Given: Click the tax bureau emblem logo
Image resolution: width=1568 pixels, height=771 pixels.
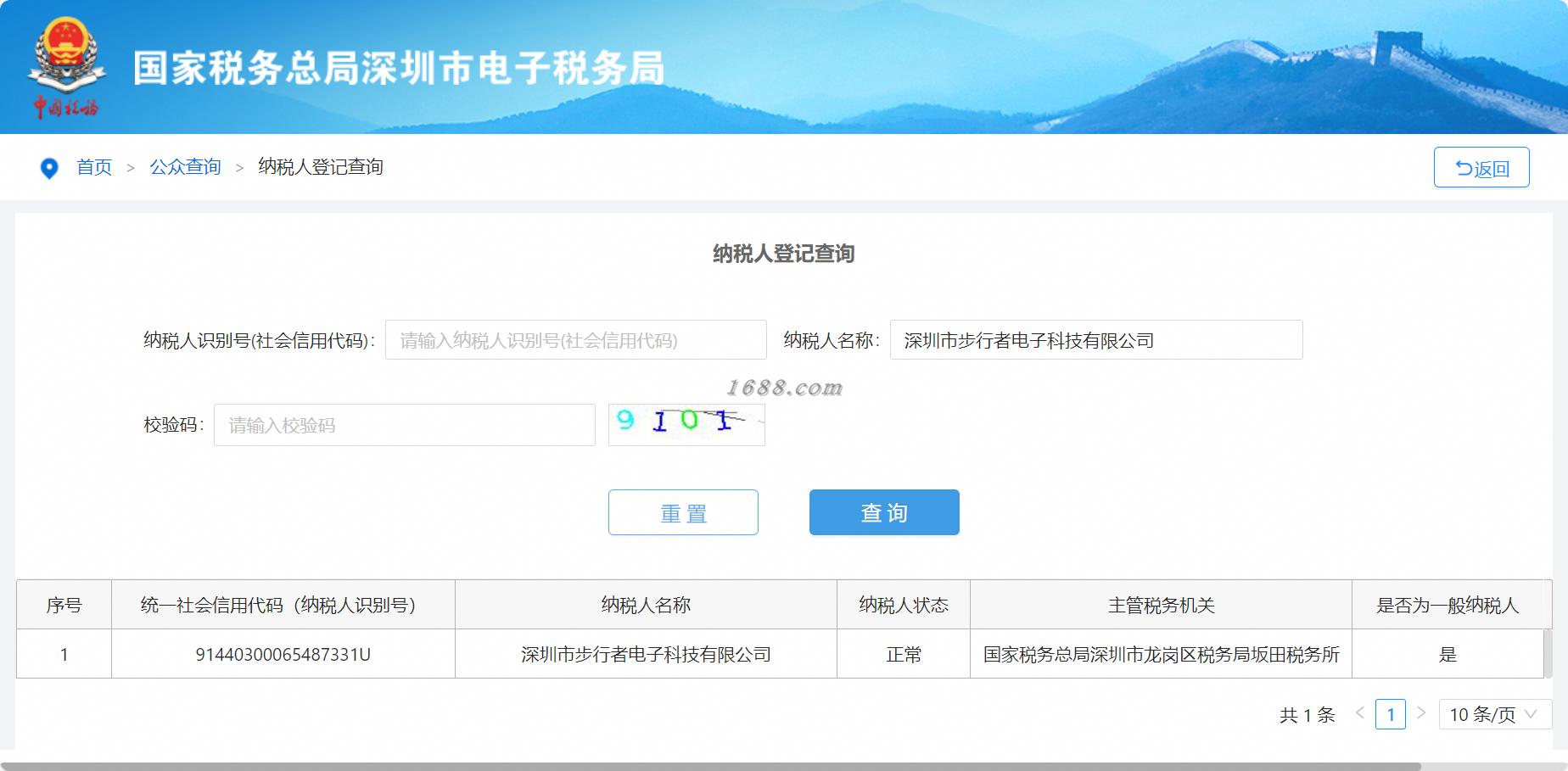Looking at the screenshot, I should [x=66, y=67].
